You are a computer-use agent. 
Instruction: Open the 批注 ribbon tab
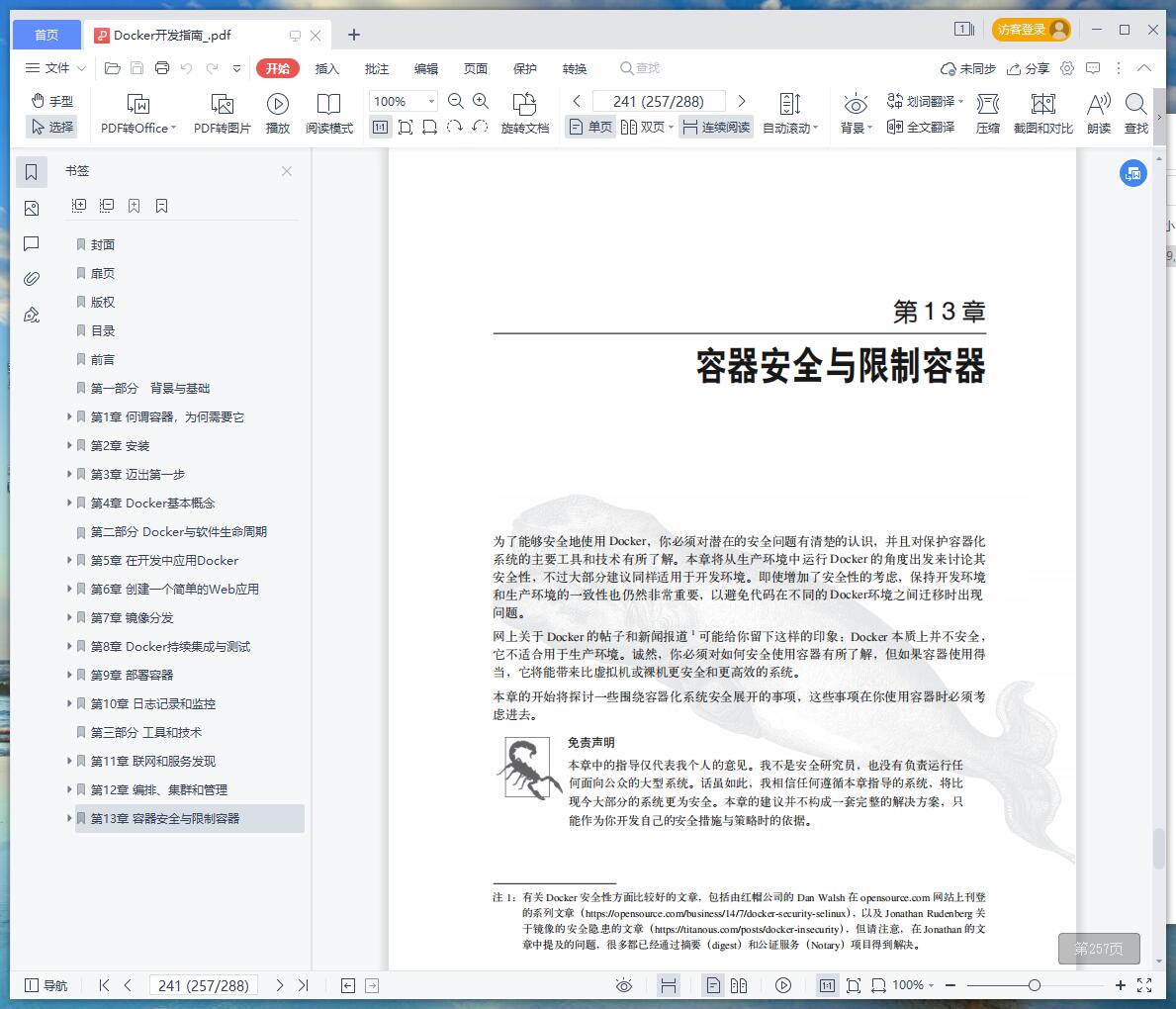[377, 68]
